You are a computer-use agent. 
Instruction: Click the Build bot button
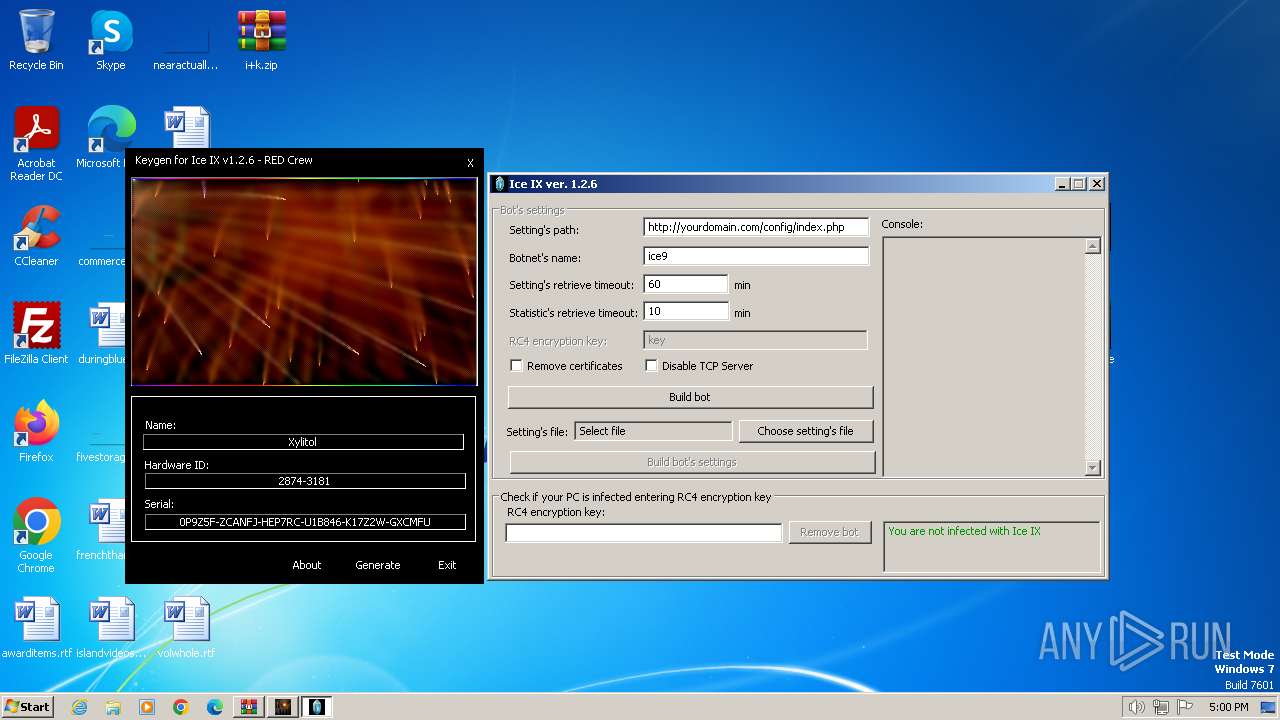pyautogui.click(x=690, y=397)
